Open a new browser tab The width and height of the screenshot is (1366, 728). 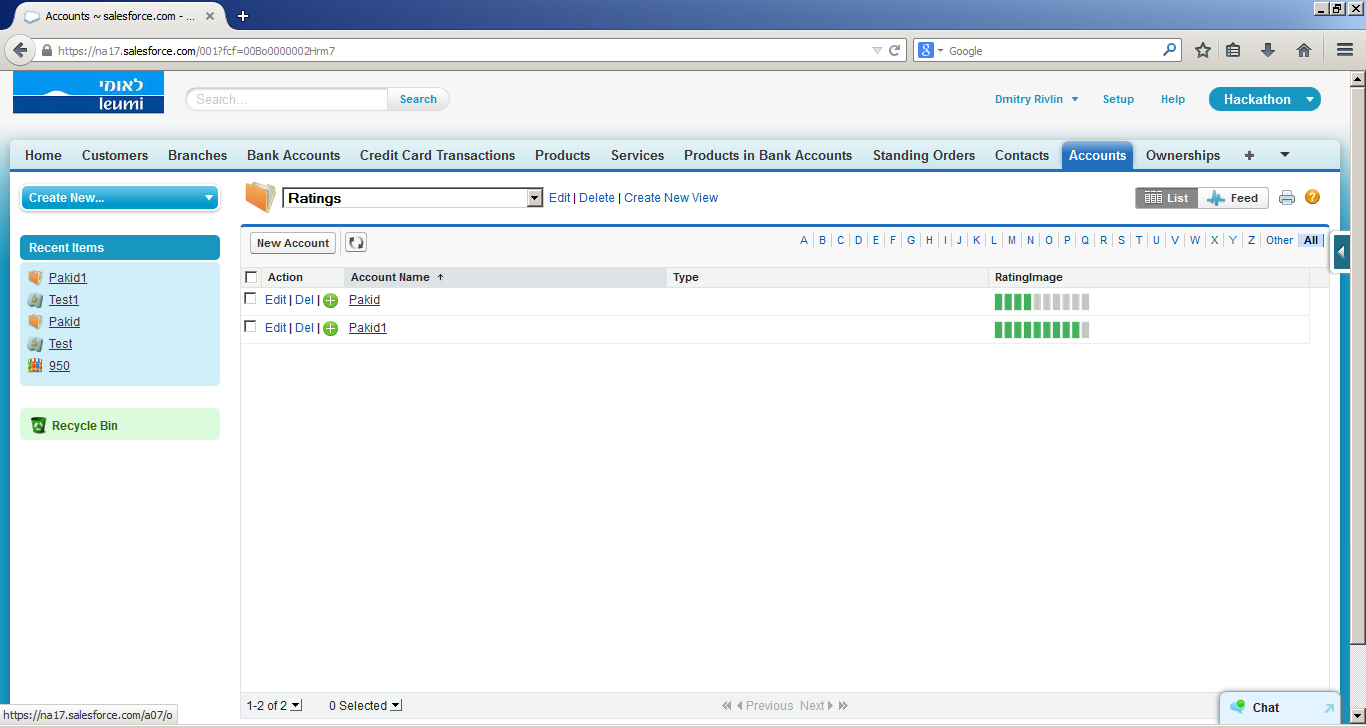[x=243, y=16]
